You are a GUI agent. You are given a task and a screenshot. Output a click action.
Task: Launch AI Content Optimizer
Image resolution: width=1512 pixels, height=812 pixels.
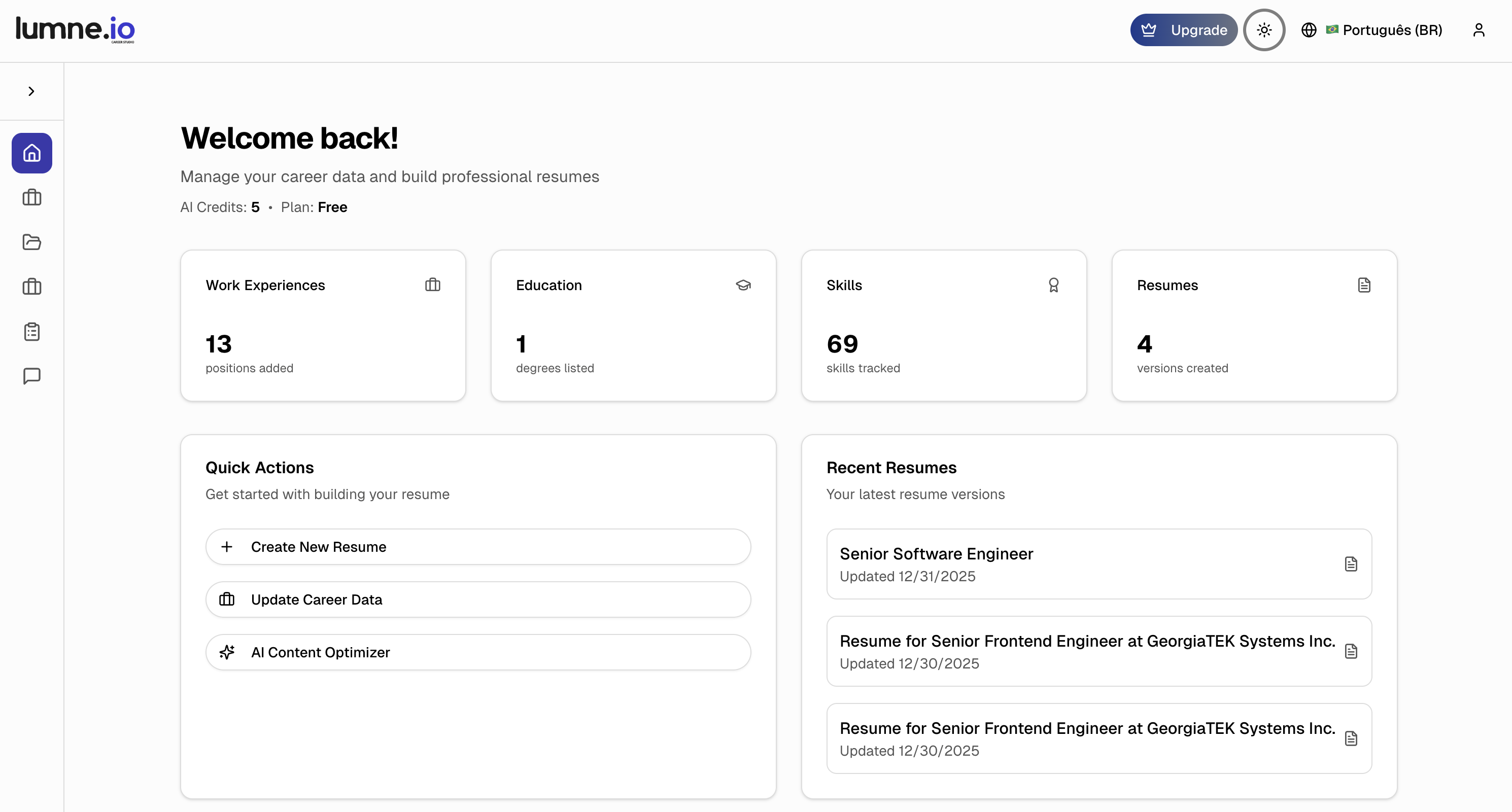click(x=478, y=652)
